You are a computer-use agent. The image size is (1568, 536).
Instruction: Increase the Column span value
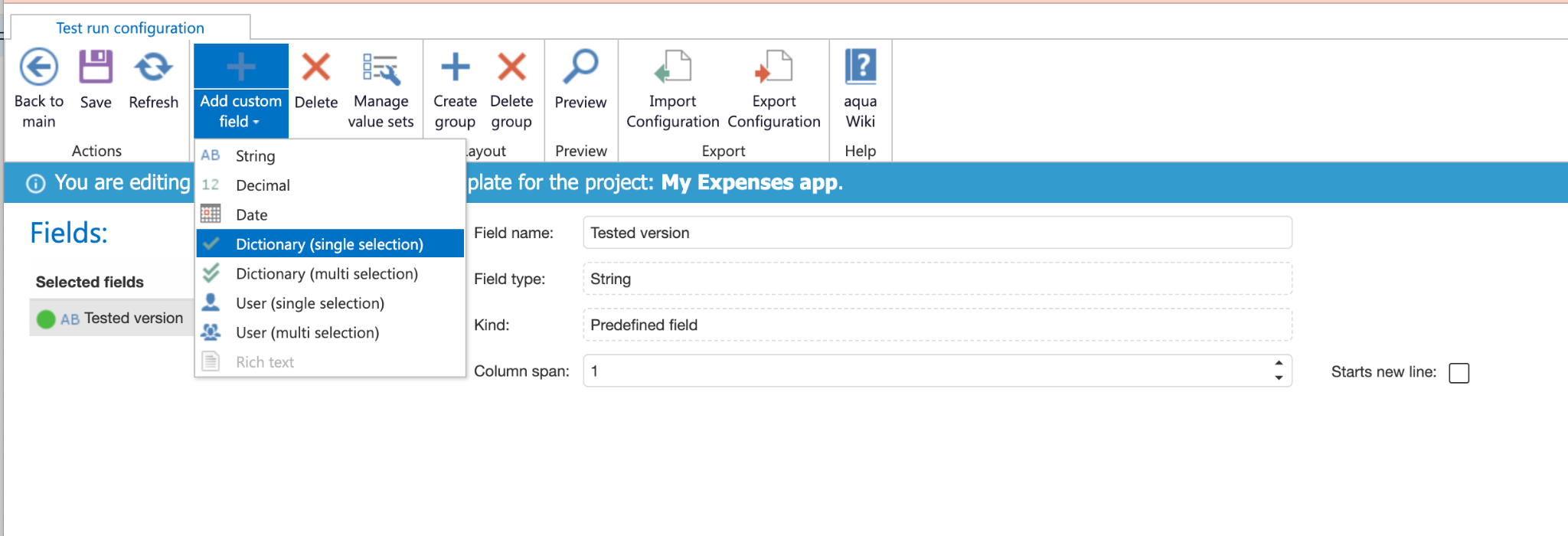(1279, 363)
